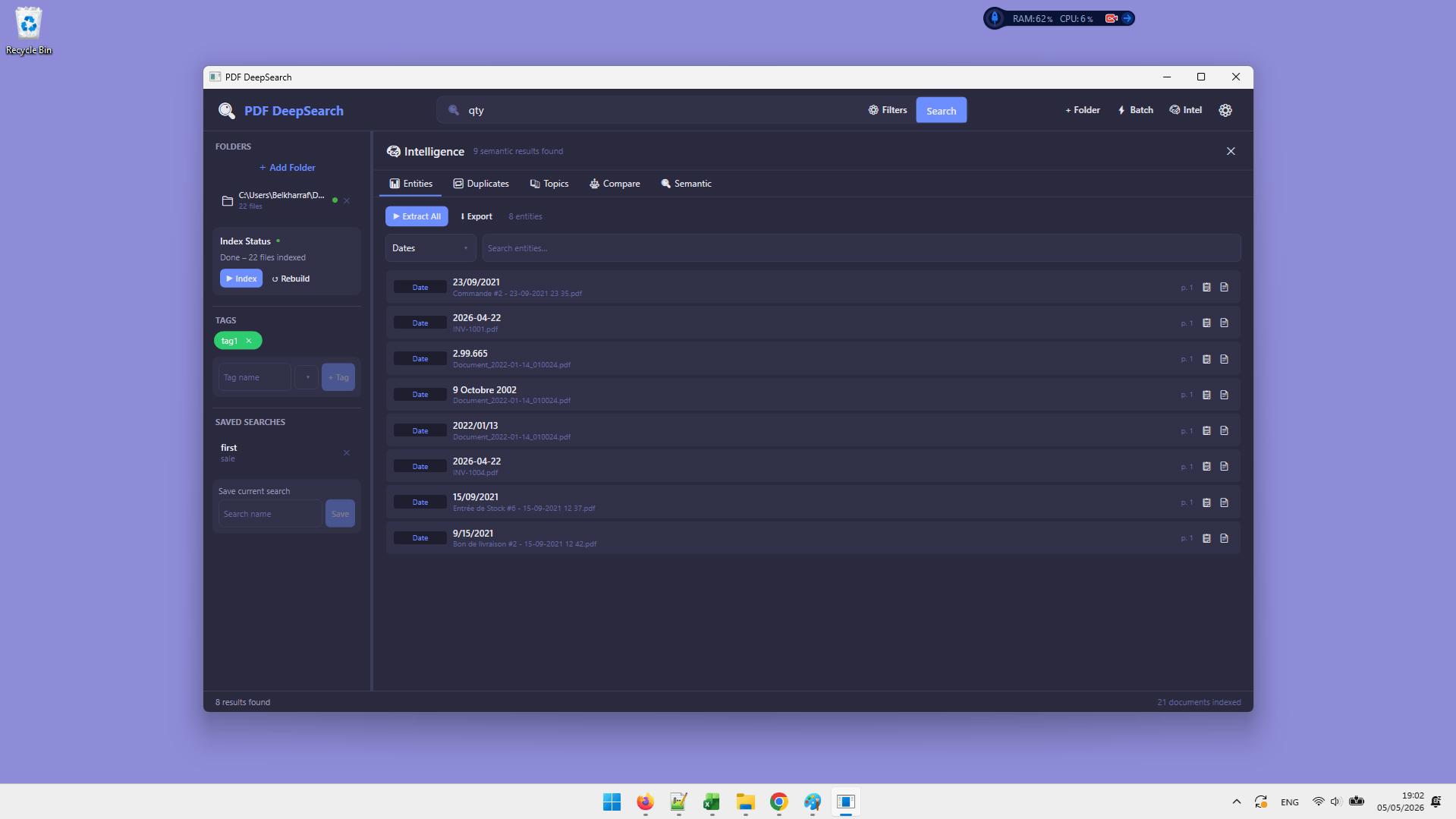
Task: Close the Intelligence panel
Action: 1231,151
